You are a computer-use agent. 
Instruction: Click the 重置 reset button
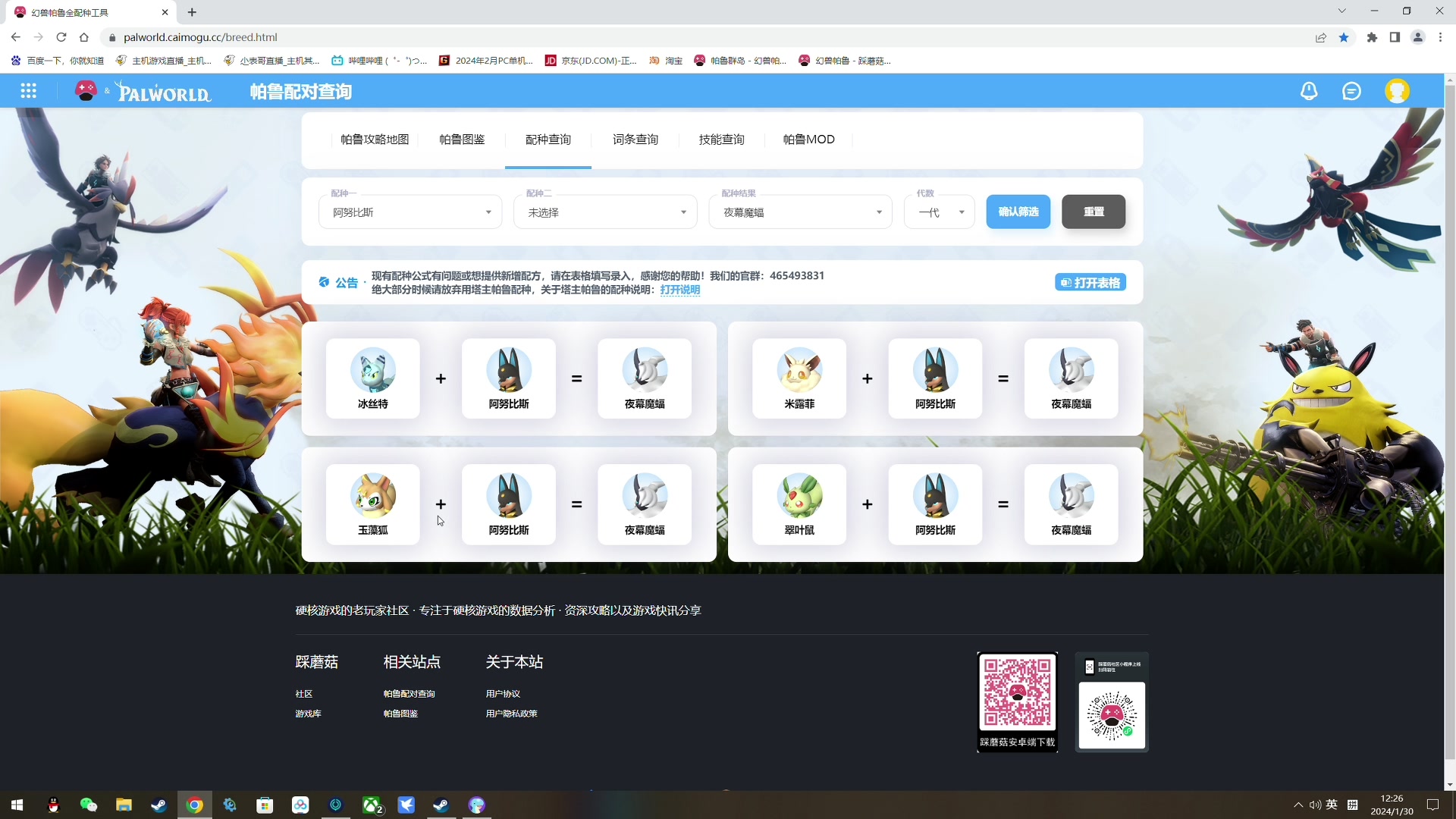[1094, 212]
